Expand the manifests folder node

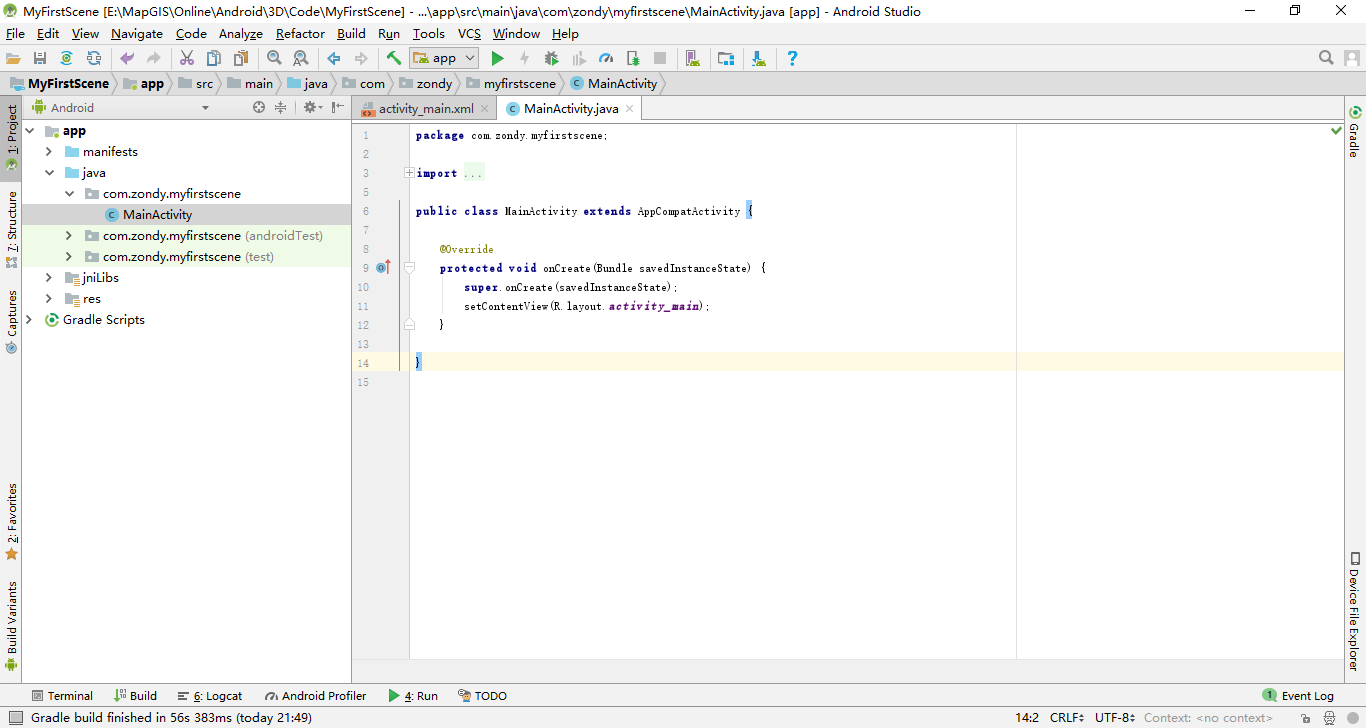[x=49, y=152]
